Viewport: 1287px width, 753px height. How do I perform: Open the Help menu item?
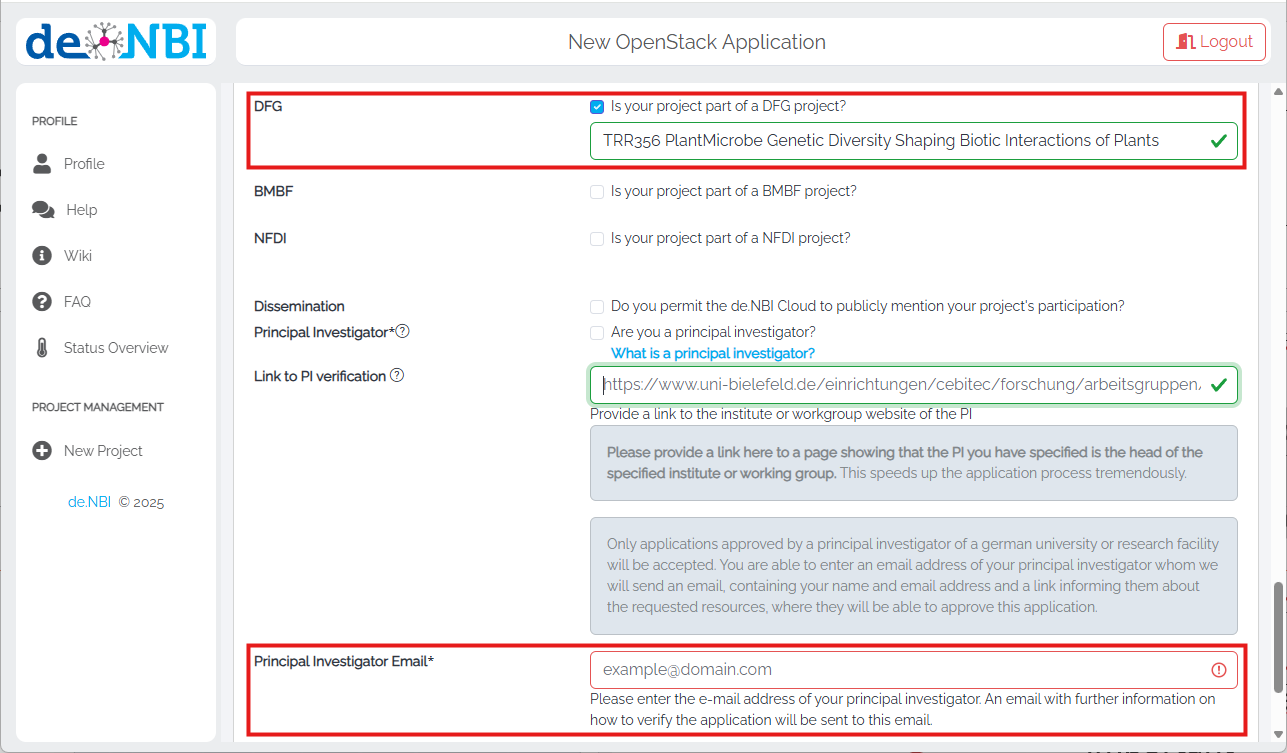point(82,210)
